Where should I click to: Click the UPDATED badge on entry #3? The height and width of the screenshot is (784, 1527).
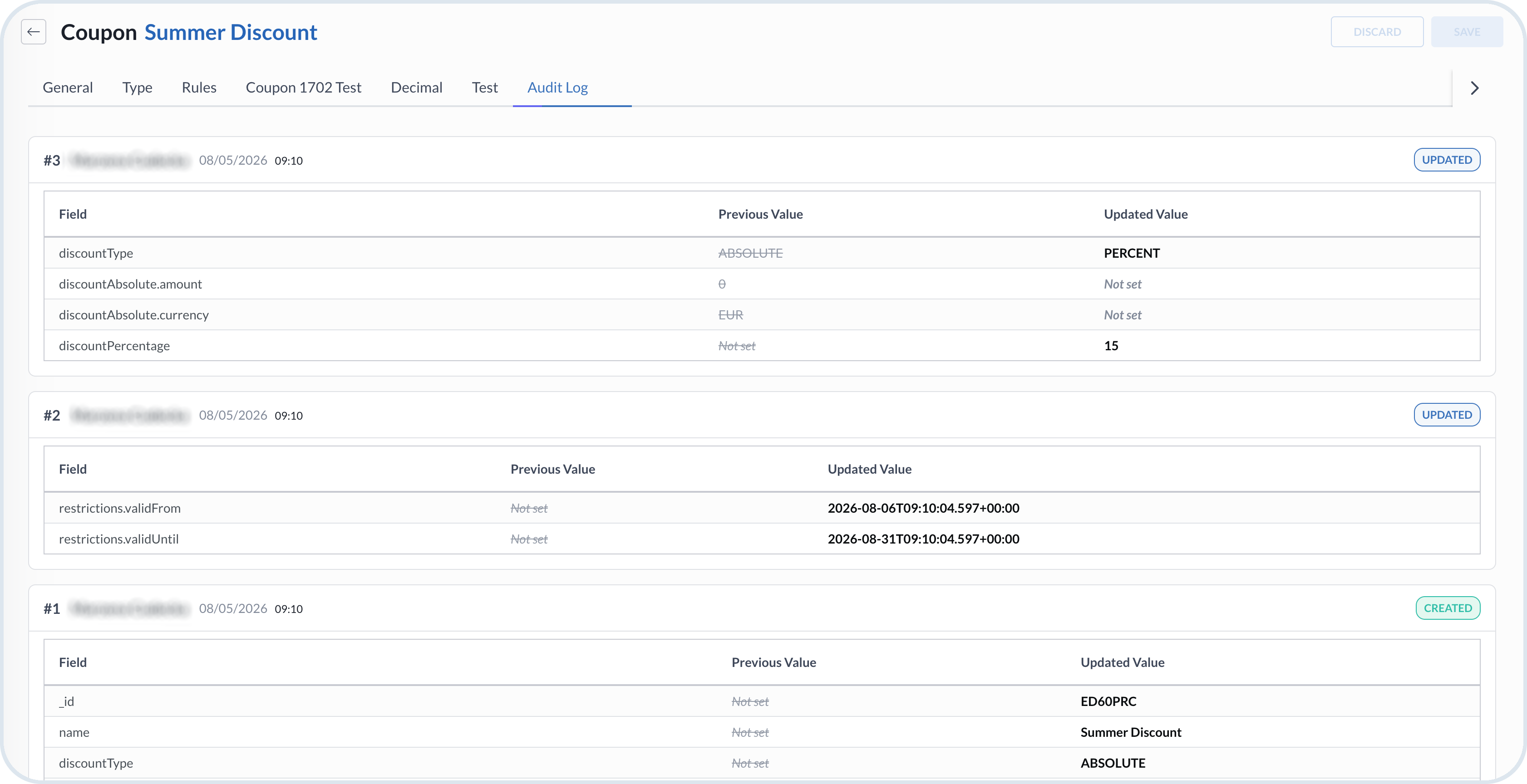(x=1446, y=160)
